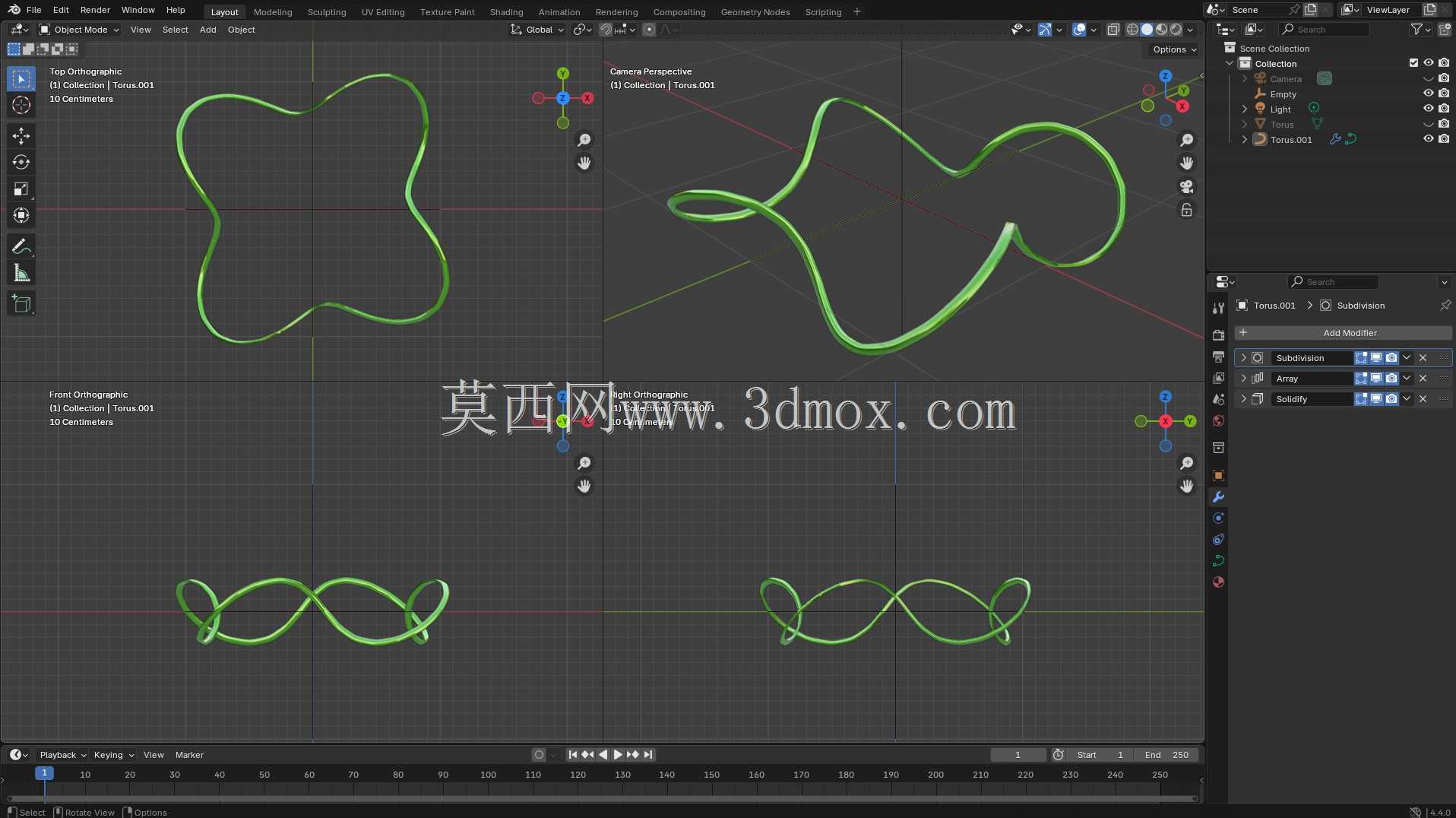This screenshot has width=1456, height=818.
Task: Open the Tool properties tab
Action: coord(1218,308)
